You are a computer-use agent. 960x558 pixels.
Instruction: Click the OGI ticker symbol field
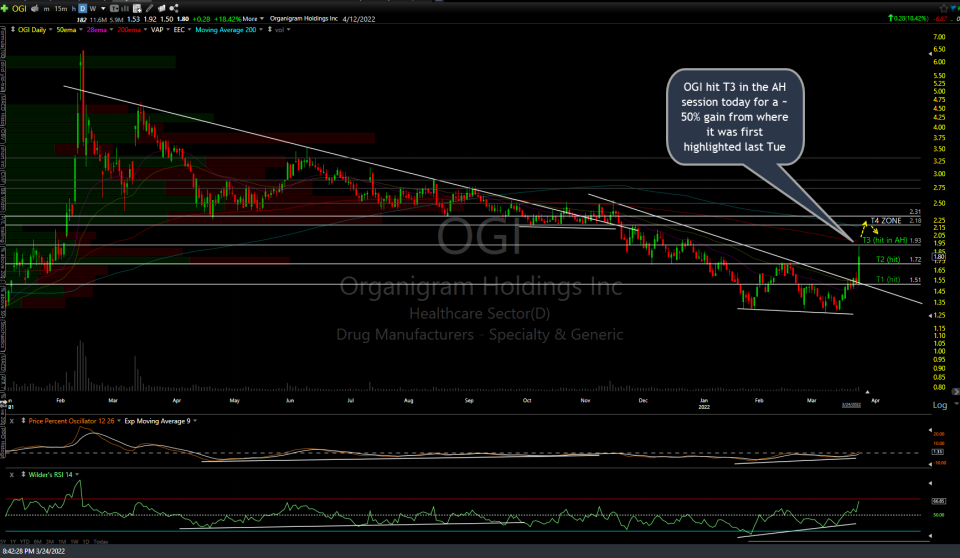coord(19,9)
